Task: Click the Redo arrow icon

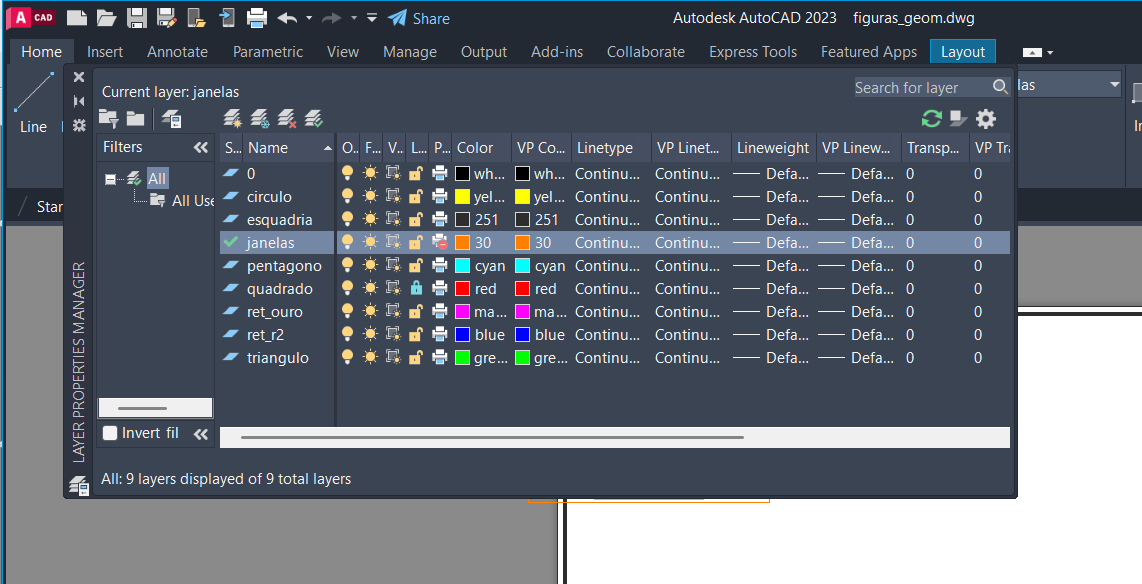Action: pos(331,18)
